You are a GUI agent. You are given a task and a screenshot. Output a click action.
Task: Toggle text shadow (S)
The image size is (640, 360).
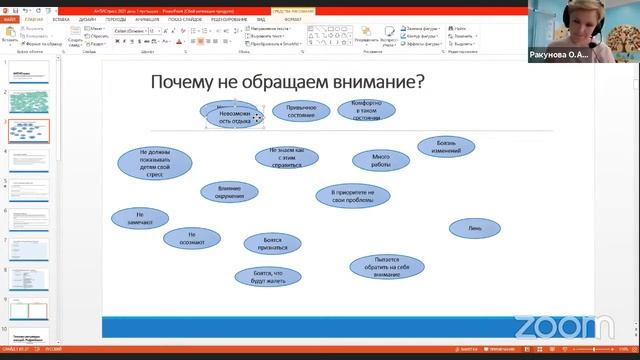pyautogui.click(x=139, y=41)
